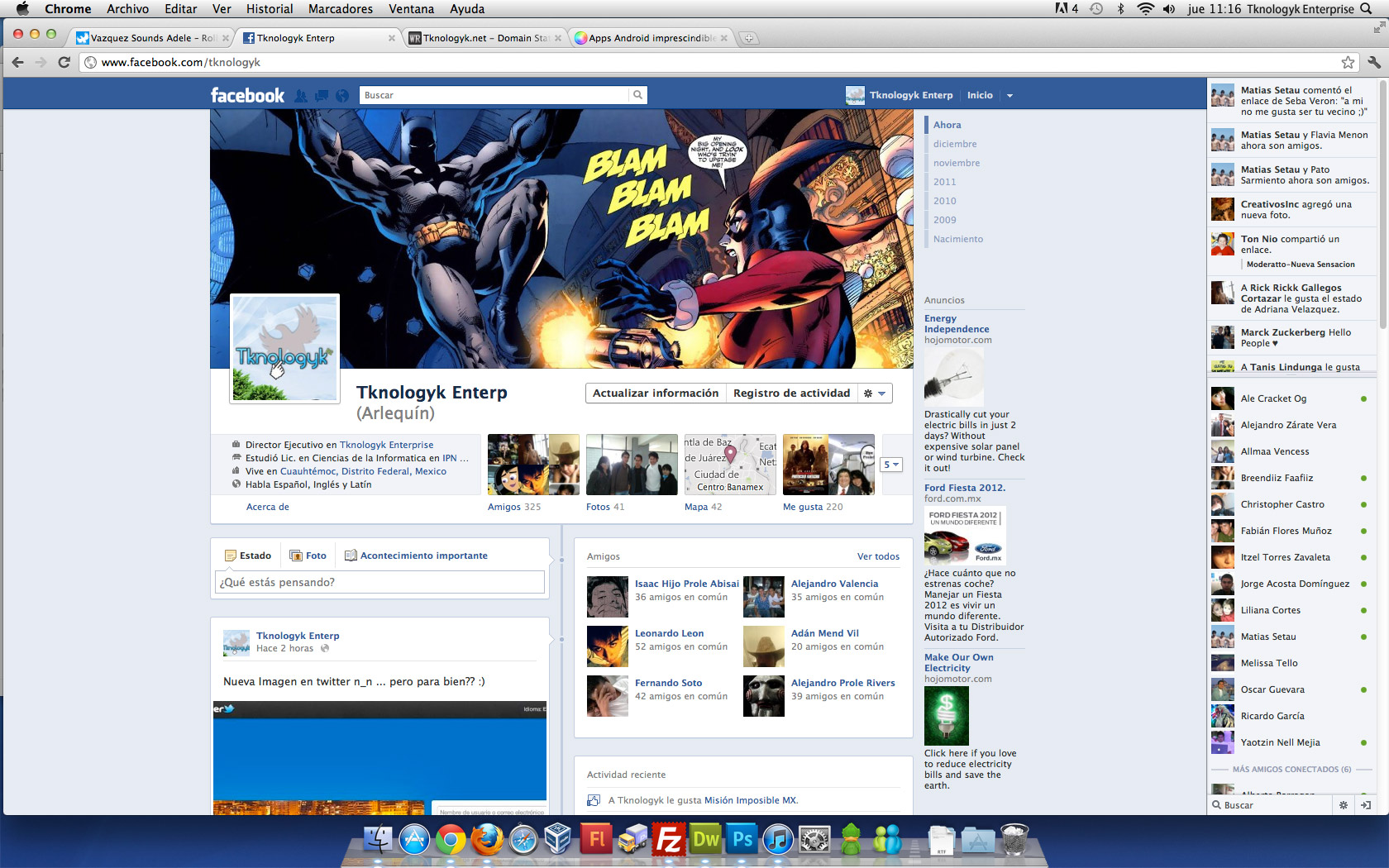The width and height of the screenshot is (1389, 868).
Task: Launch Firefox from the Dock
Action: tap(487, 841)
